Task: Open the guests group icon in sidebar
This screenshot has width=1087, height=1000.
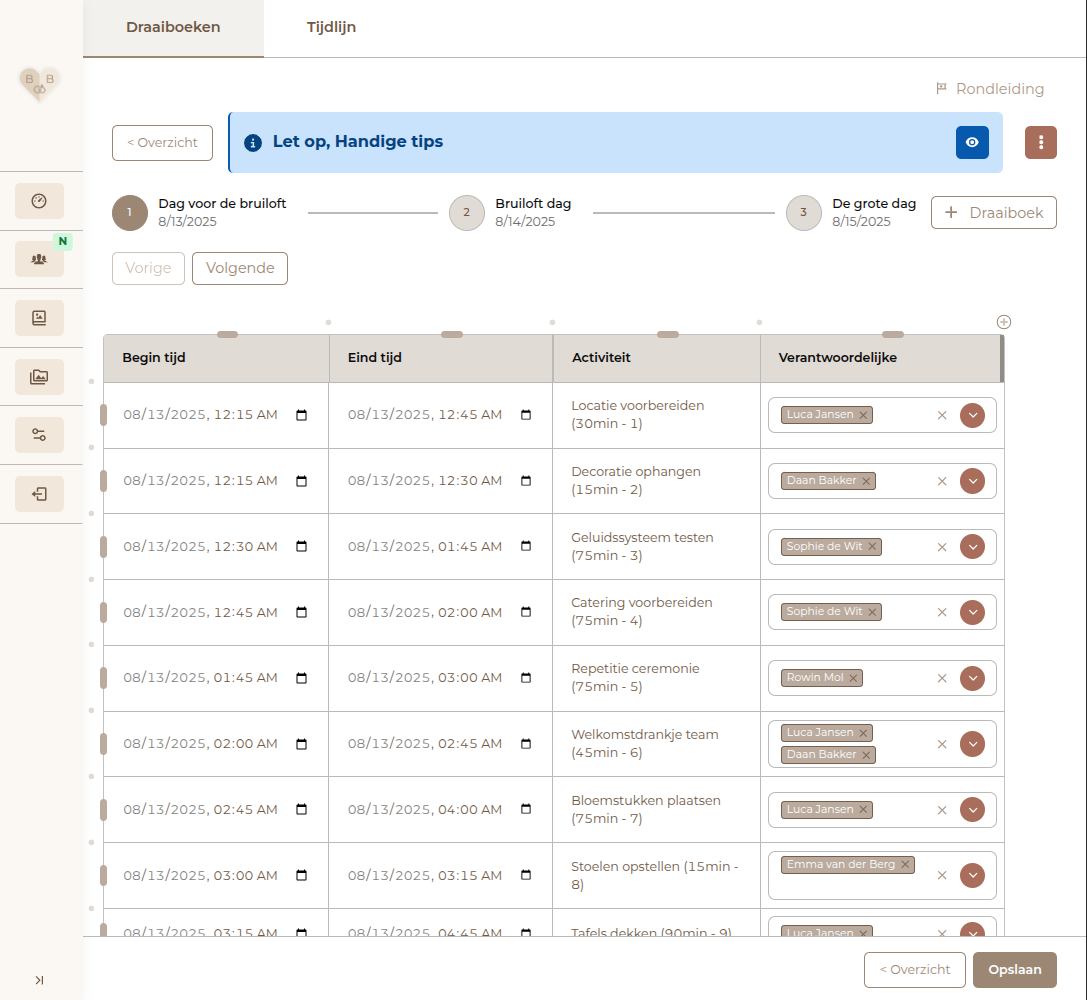Action: click(x=40, y=259)
